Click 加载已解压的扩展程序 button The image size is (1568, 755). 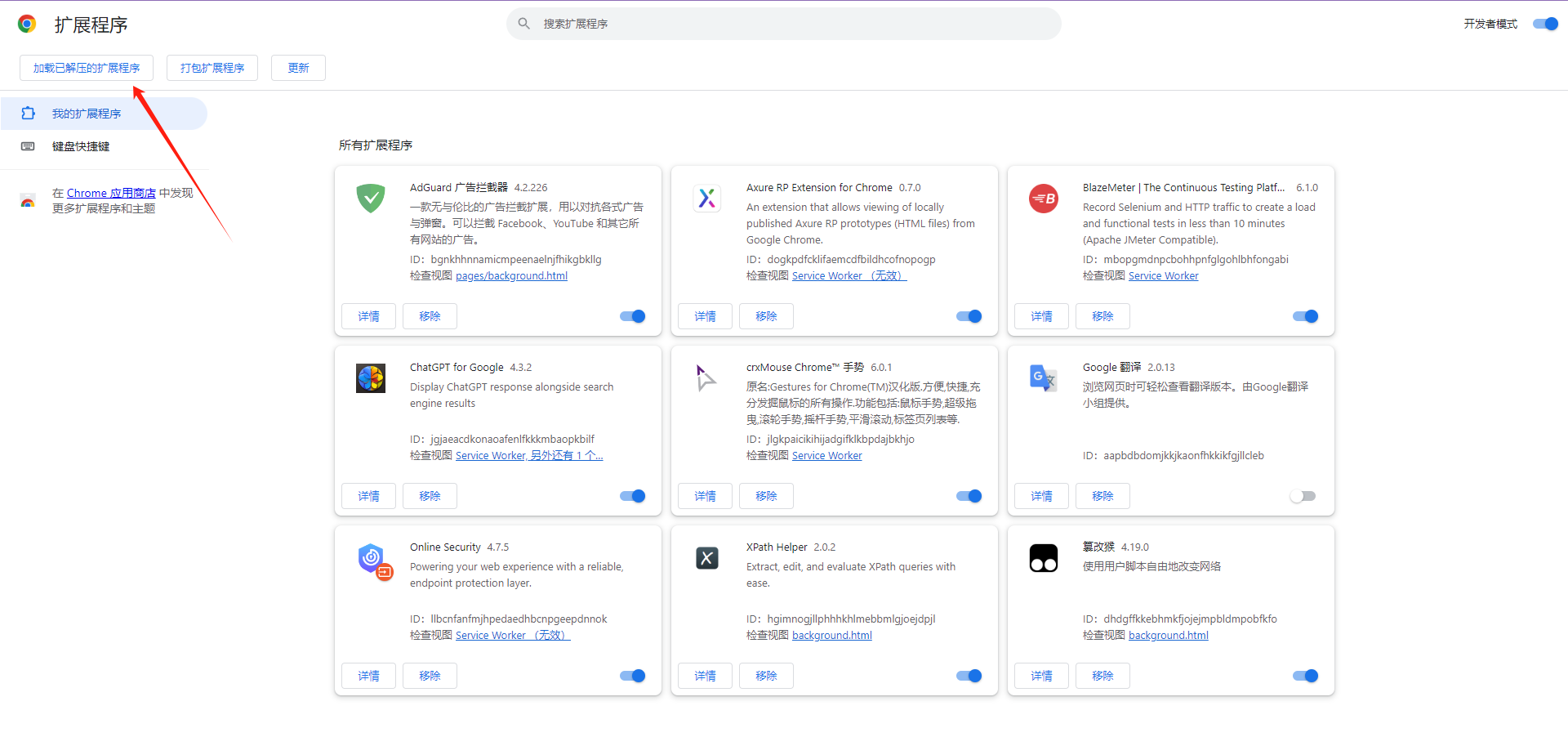pyautogui.click(x=87, y=68)
